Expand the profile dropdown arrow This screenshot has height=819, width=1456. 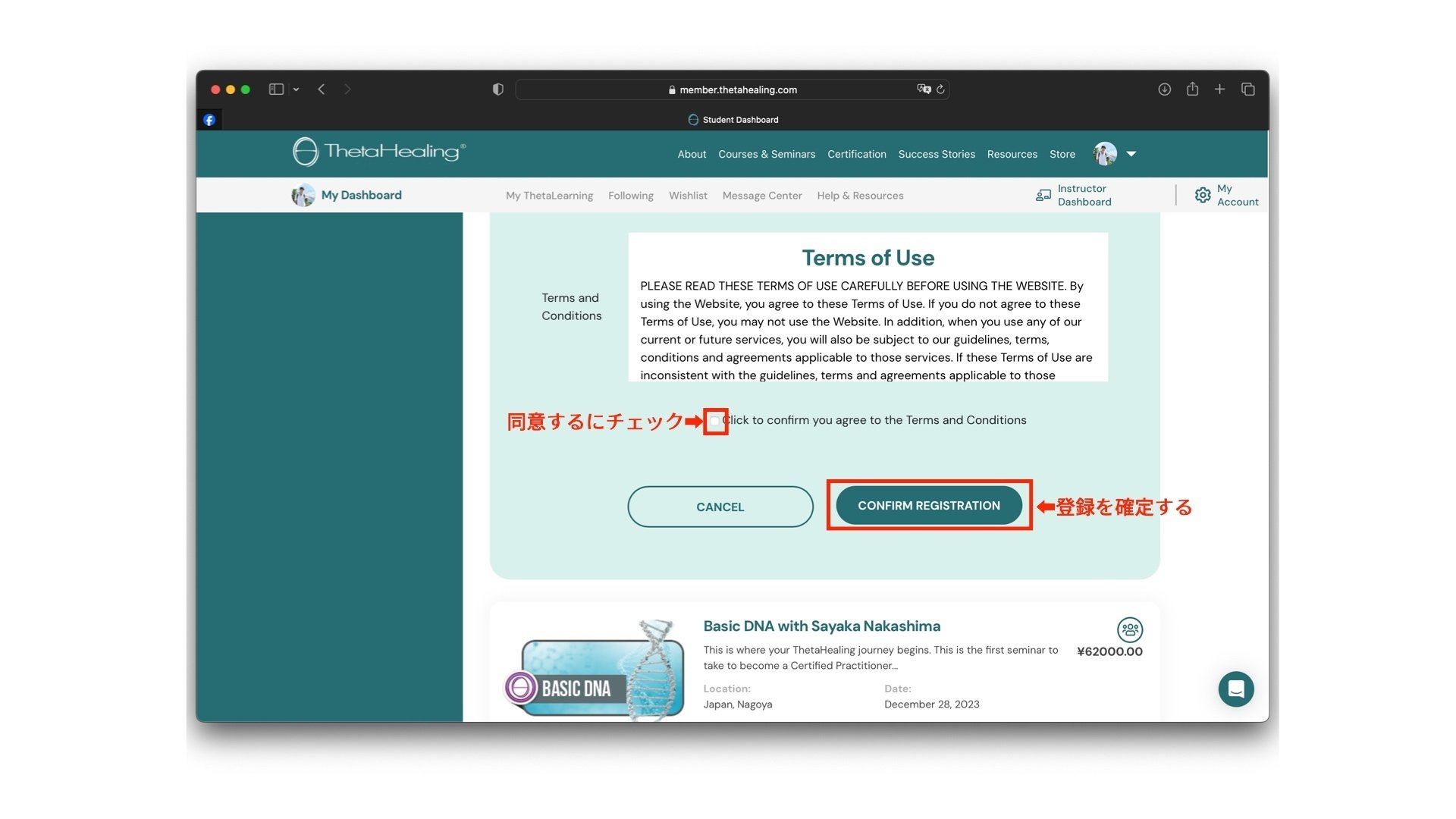tap(1131, 154)
